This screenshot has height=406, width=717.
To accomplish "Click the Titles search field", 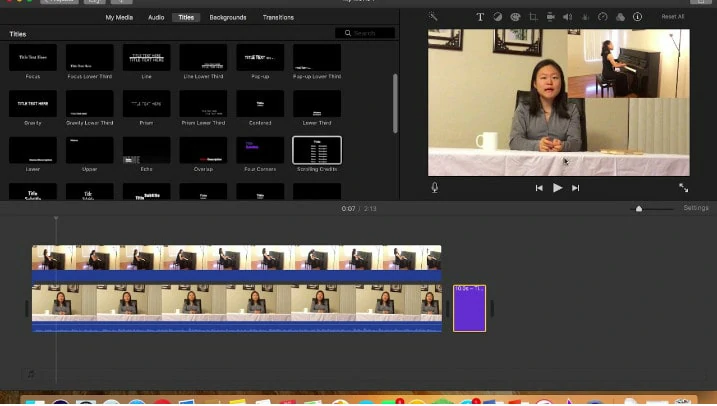I will (x=365, y=33).
